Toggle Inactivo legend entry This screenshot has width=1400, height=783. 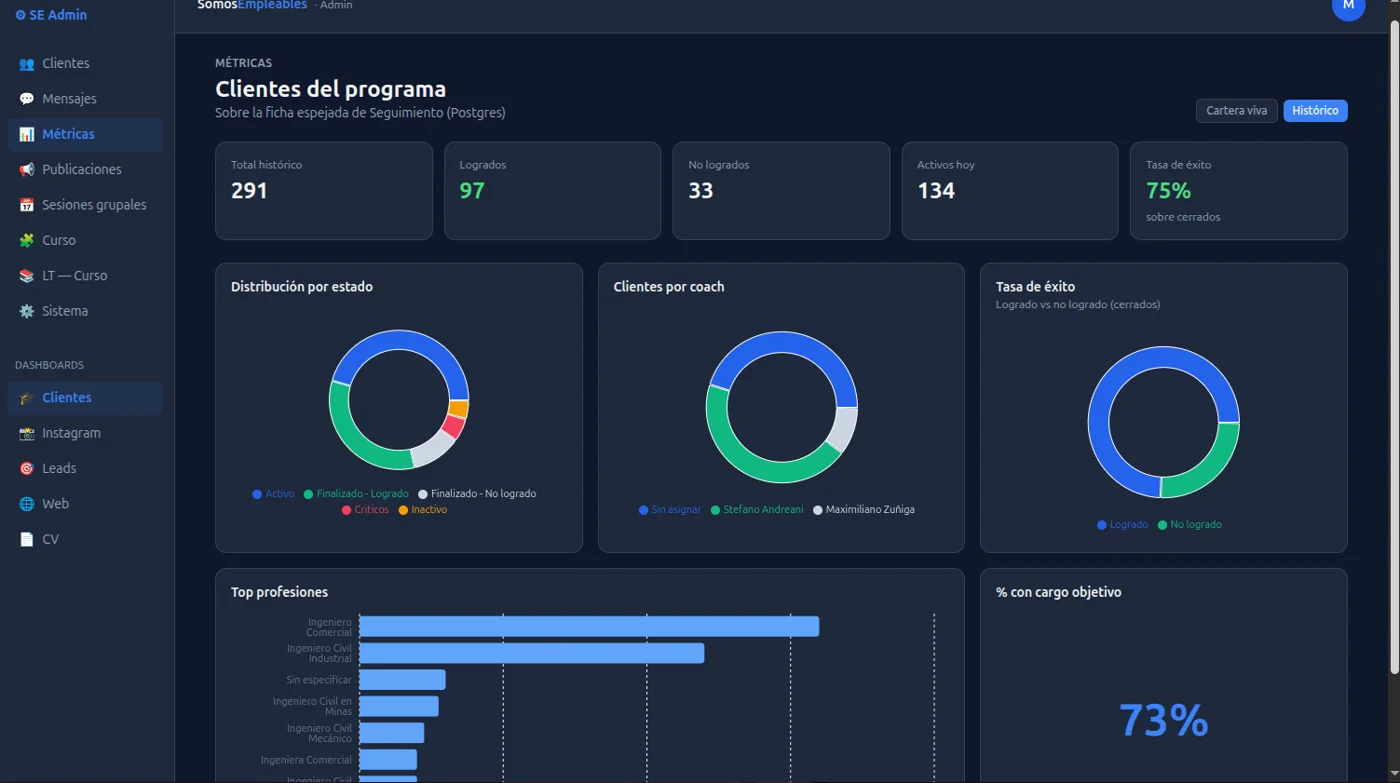[x=423, y=510]
